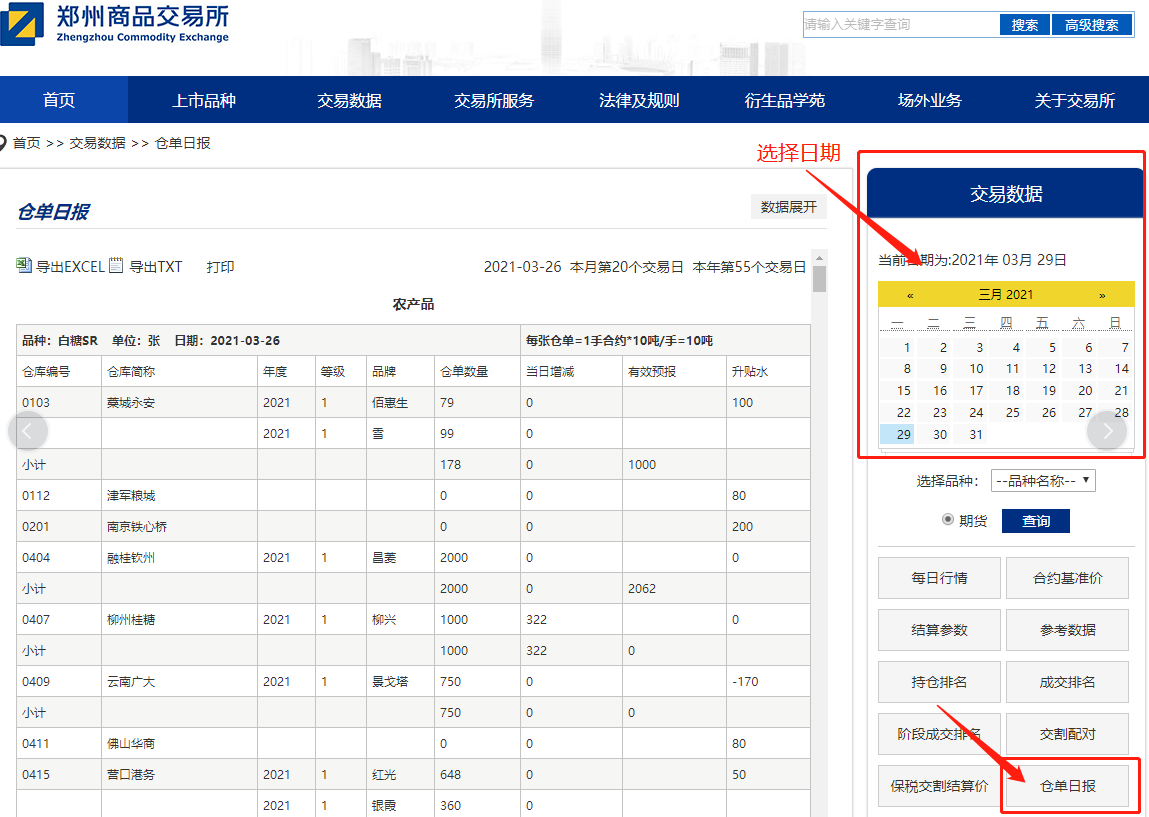The height and width of the screenshot is (817, 1149).
Task: Click 数据展开 to expand data
Action: pos(788,207)
